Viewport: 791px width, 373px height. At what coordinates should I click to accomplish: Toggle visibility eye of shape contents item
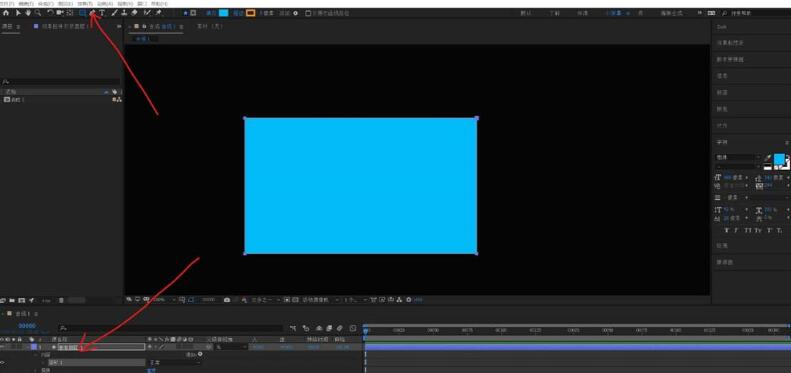(x=3, y=362)
